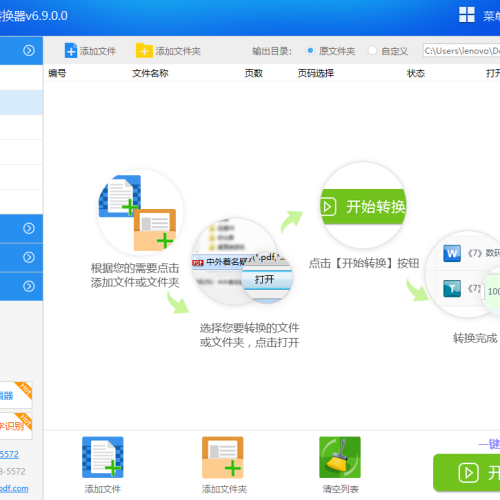500x500 pixels.
Task: Click the green Start Convert play button
Action: click(467, 472)
